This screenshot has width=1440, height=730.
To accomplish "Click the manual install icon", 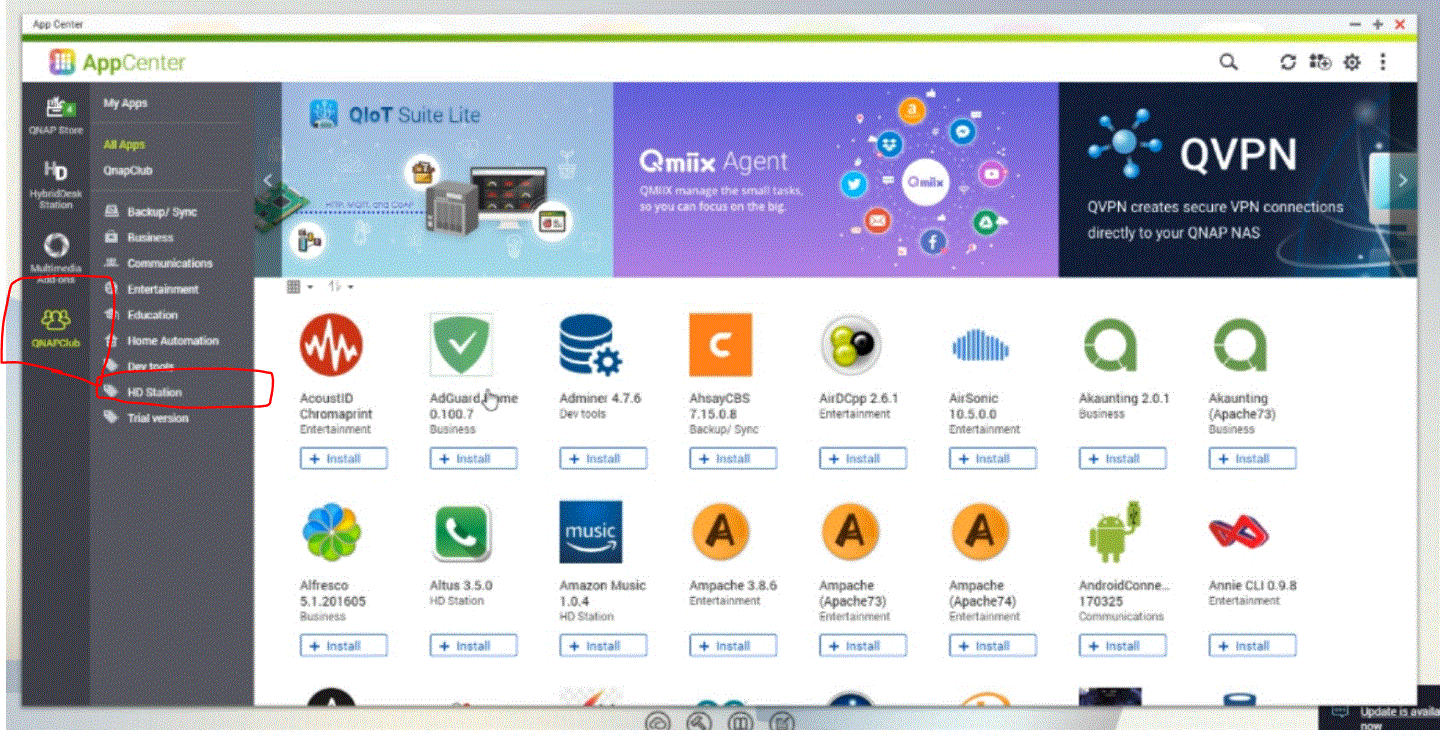I will coord(1320,62).
